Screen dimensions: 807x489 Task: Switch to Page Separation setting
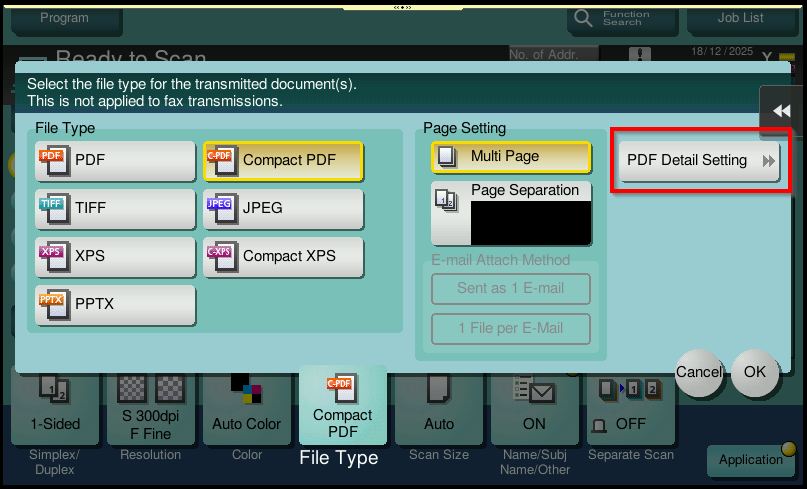(511, 212)
